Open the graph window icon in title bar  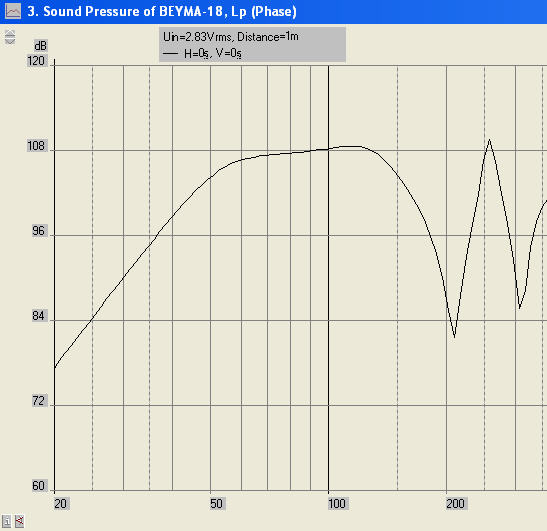13,11
